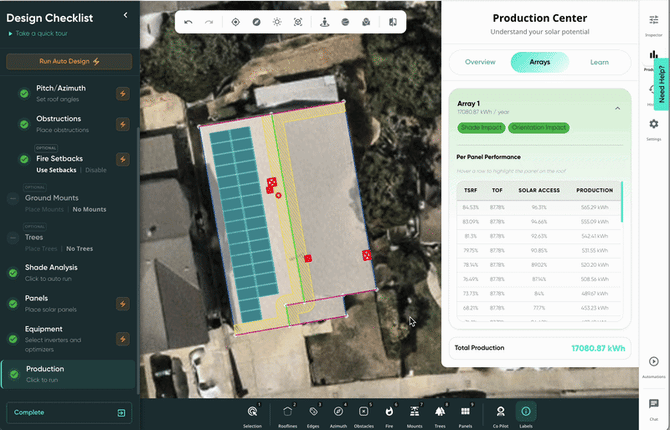The height and width of the screenshot is (430, 670).
Task: Click the recenter target icon
Action: point(235,22)
